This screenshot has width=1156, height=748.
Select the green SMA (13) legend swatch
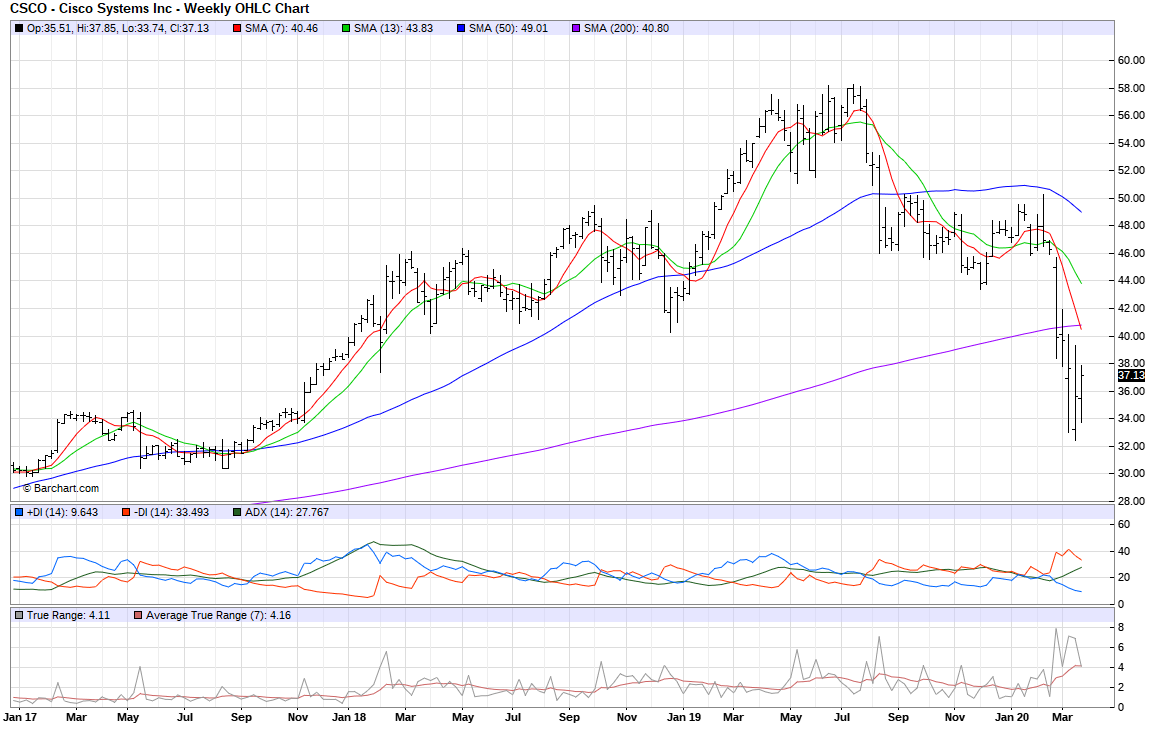click(x=347, y=29)
